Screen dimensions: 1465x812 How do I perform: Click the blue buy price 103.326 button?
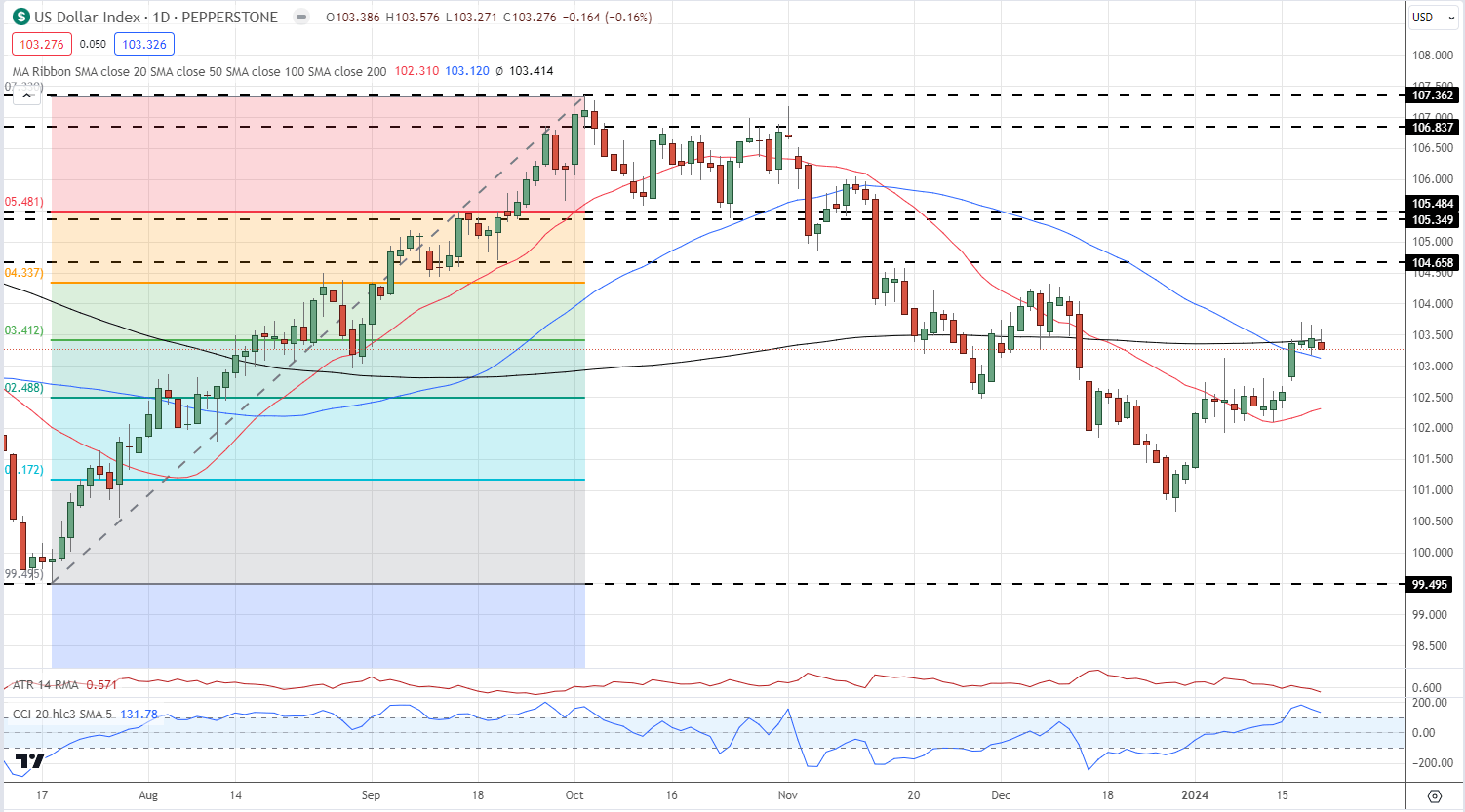[x=144, y=44]
